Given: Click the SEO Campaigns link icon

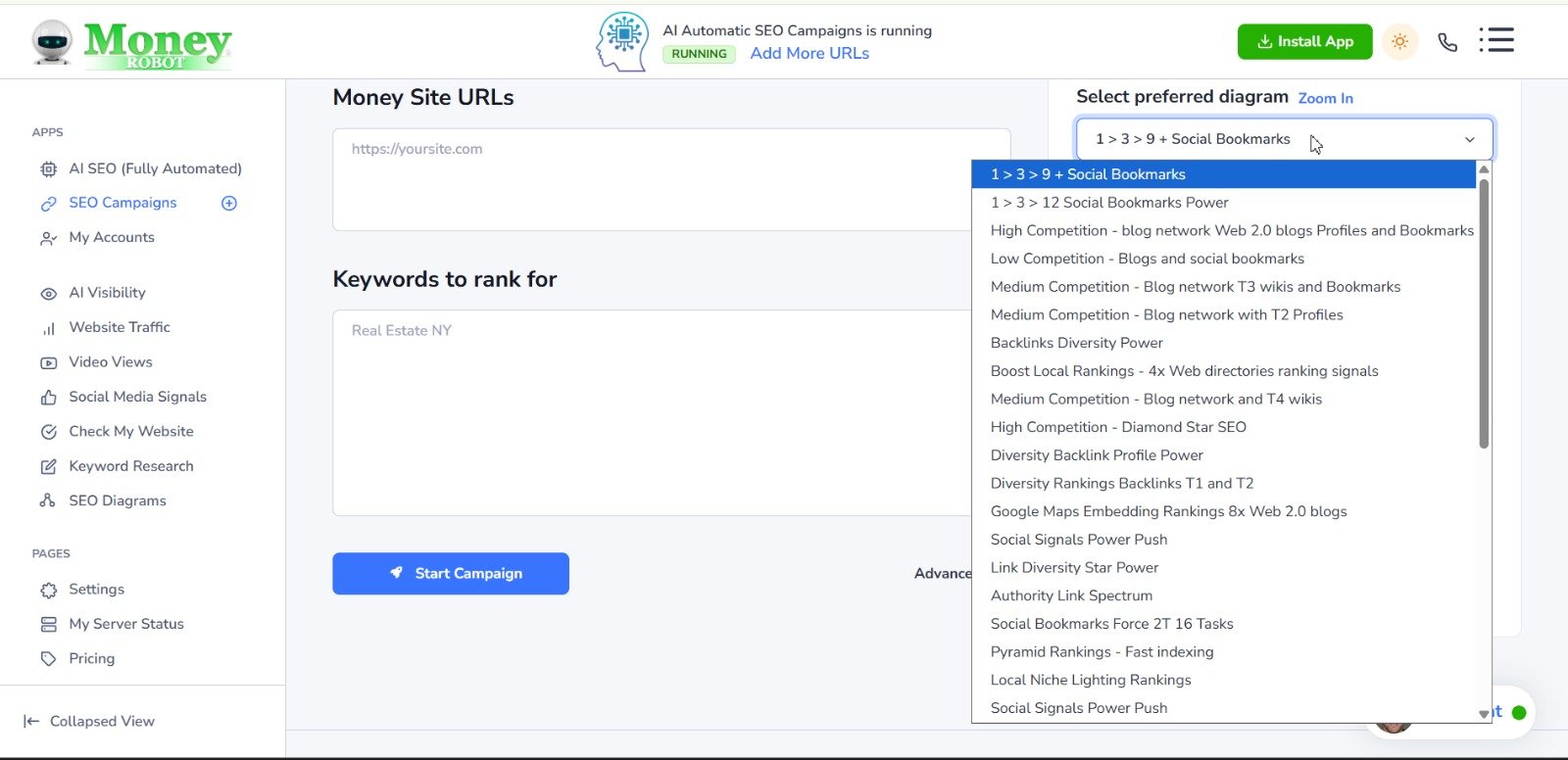Looking at the screenshot, I should click(48, 204).
